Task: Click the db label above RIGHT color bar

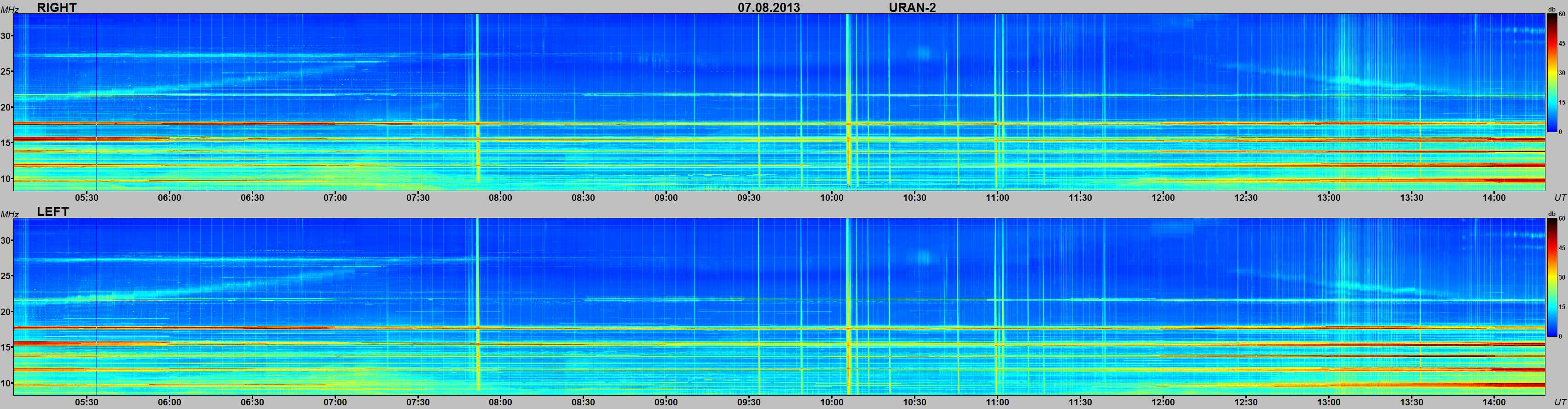Action: pyautogui.click(x=1551, y=9)
